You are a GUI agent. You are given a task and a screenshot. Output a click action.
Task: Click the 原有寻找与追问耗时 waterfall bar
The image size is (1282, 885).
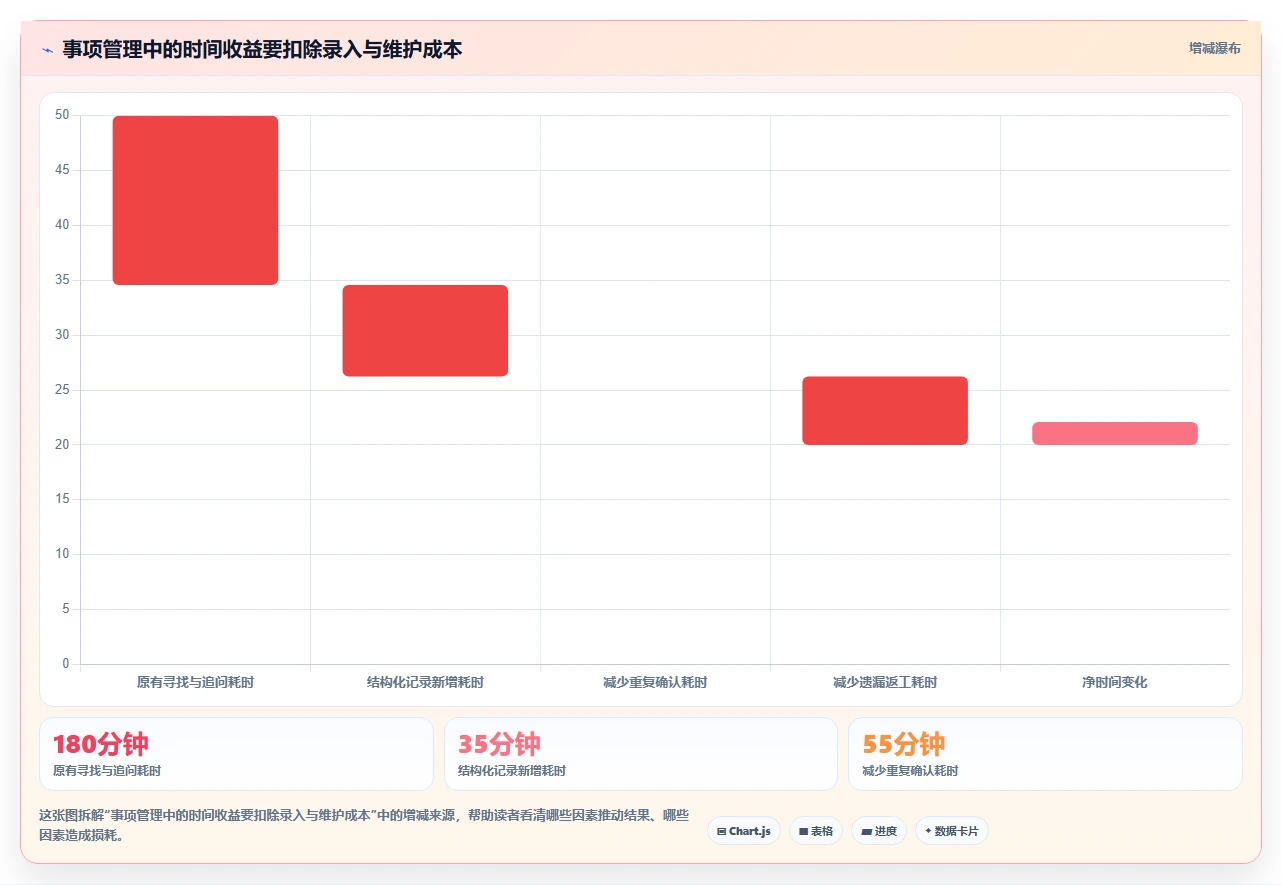click(x=195, y=200)
